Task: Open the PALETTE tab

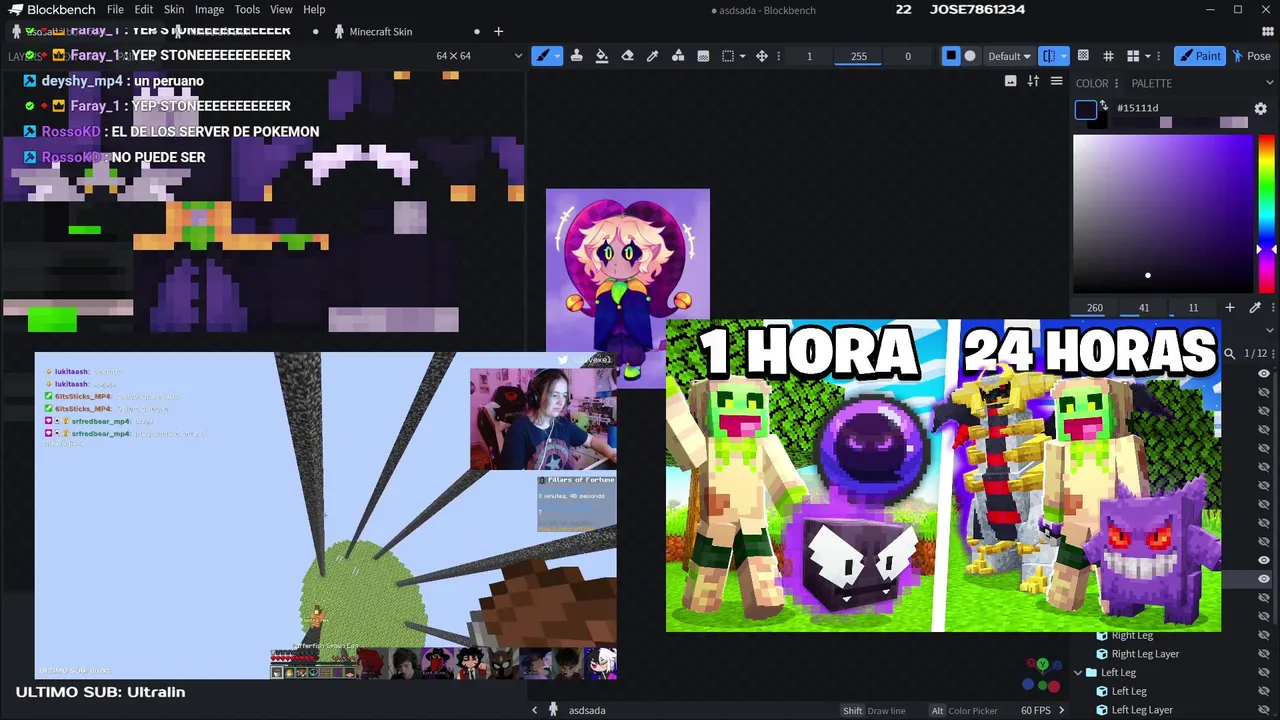Action: coord(1152,83)
